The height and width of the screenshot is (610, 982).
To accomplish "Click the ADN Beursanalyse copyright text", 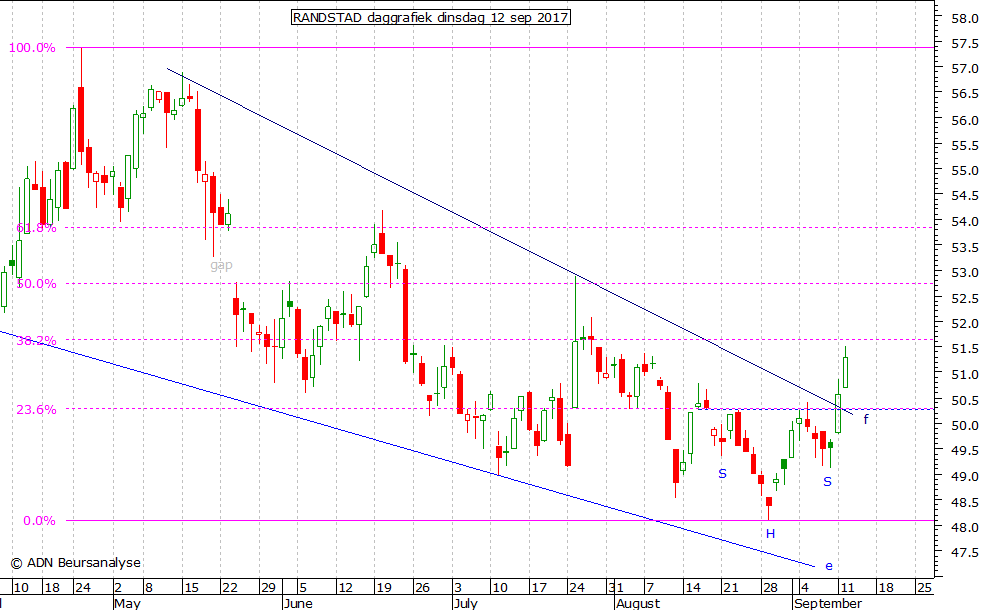I will point(76,563).
